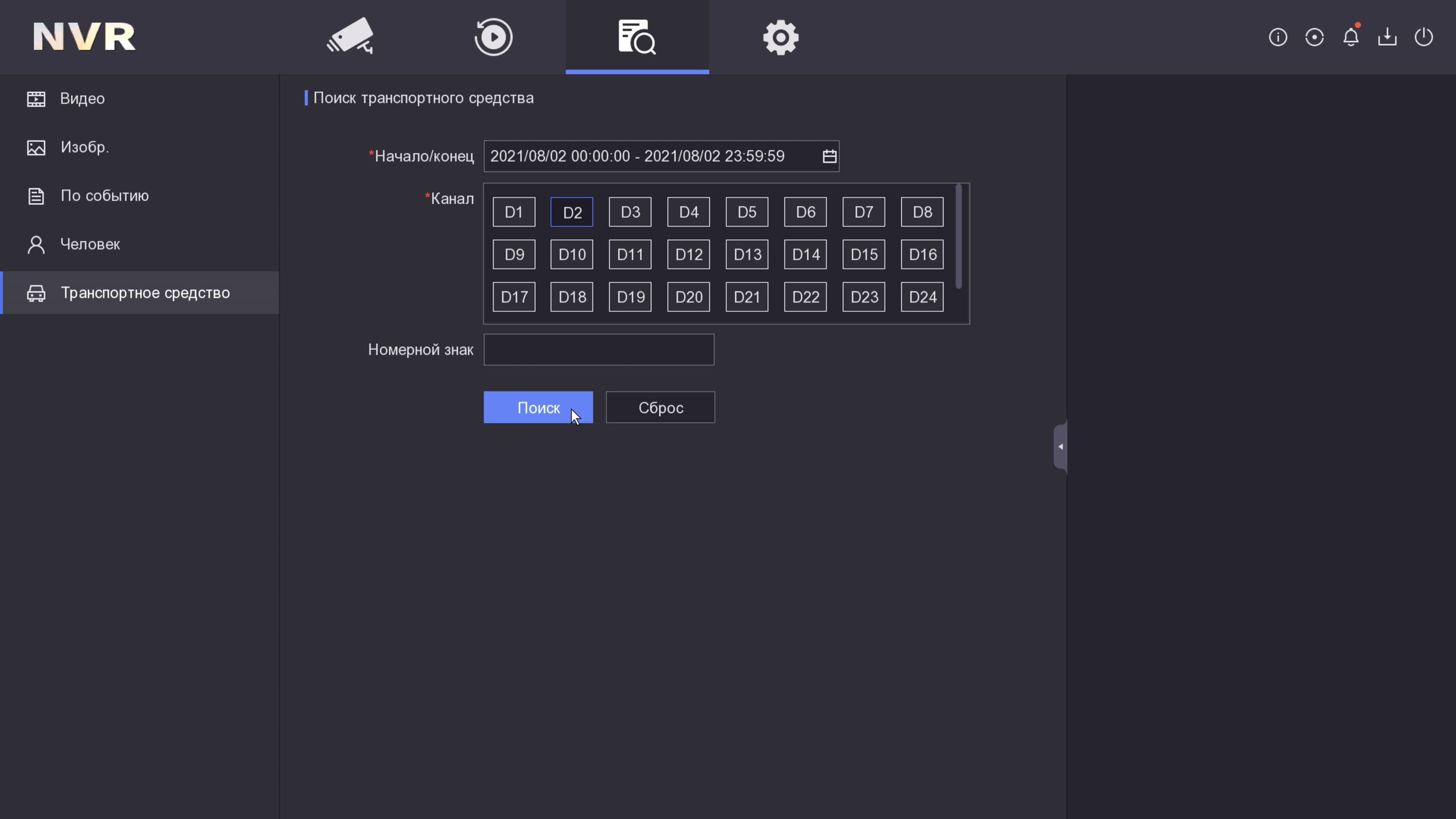Click the download/backup icon

1387,37
